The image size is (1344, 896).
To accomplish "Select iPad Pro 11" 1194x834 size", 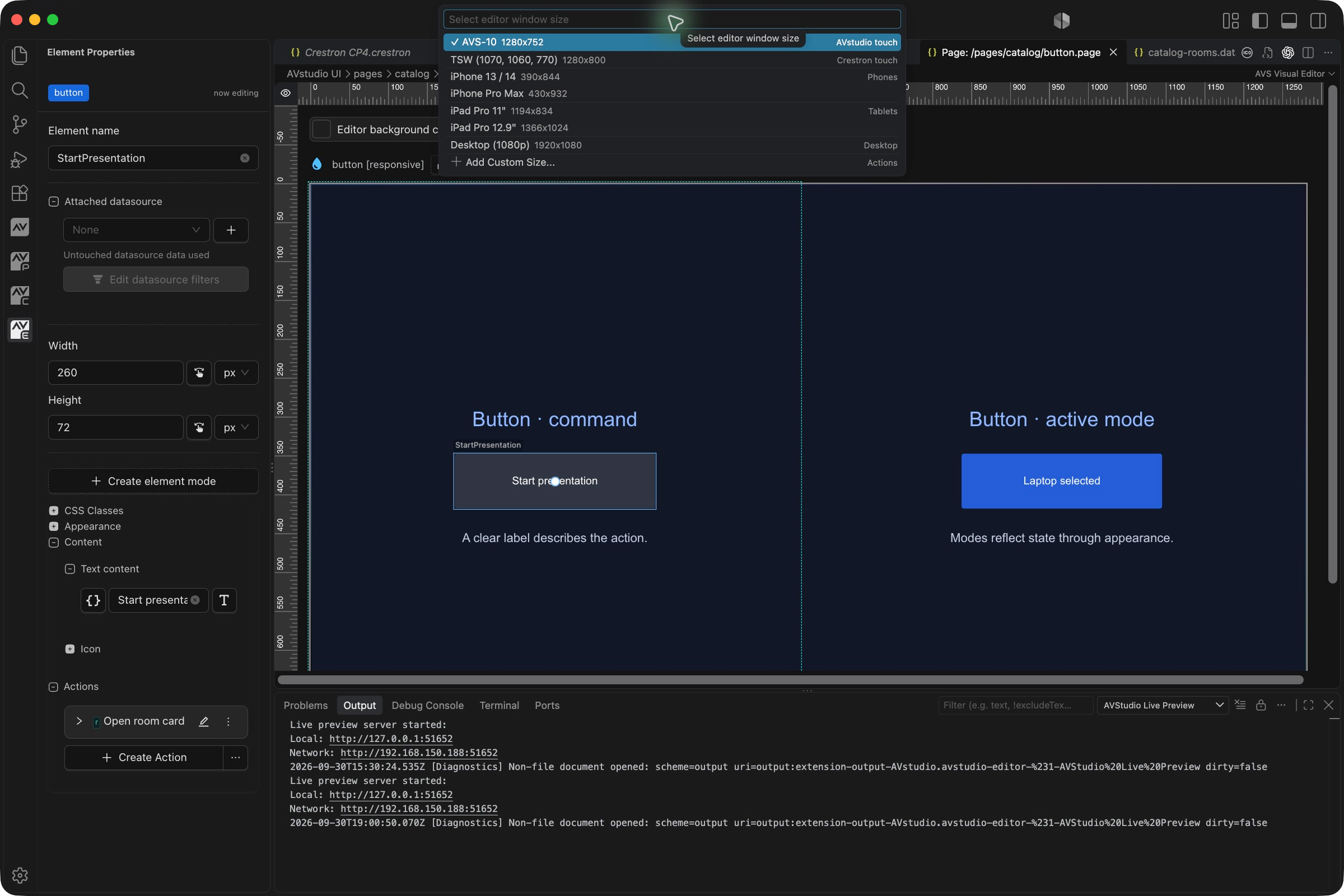I will click(x=673, y=110).
